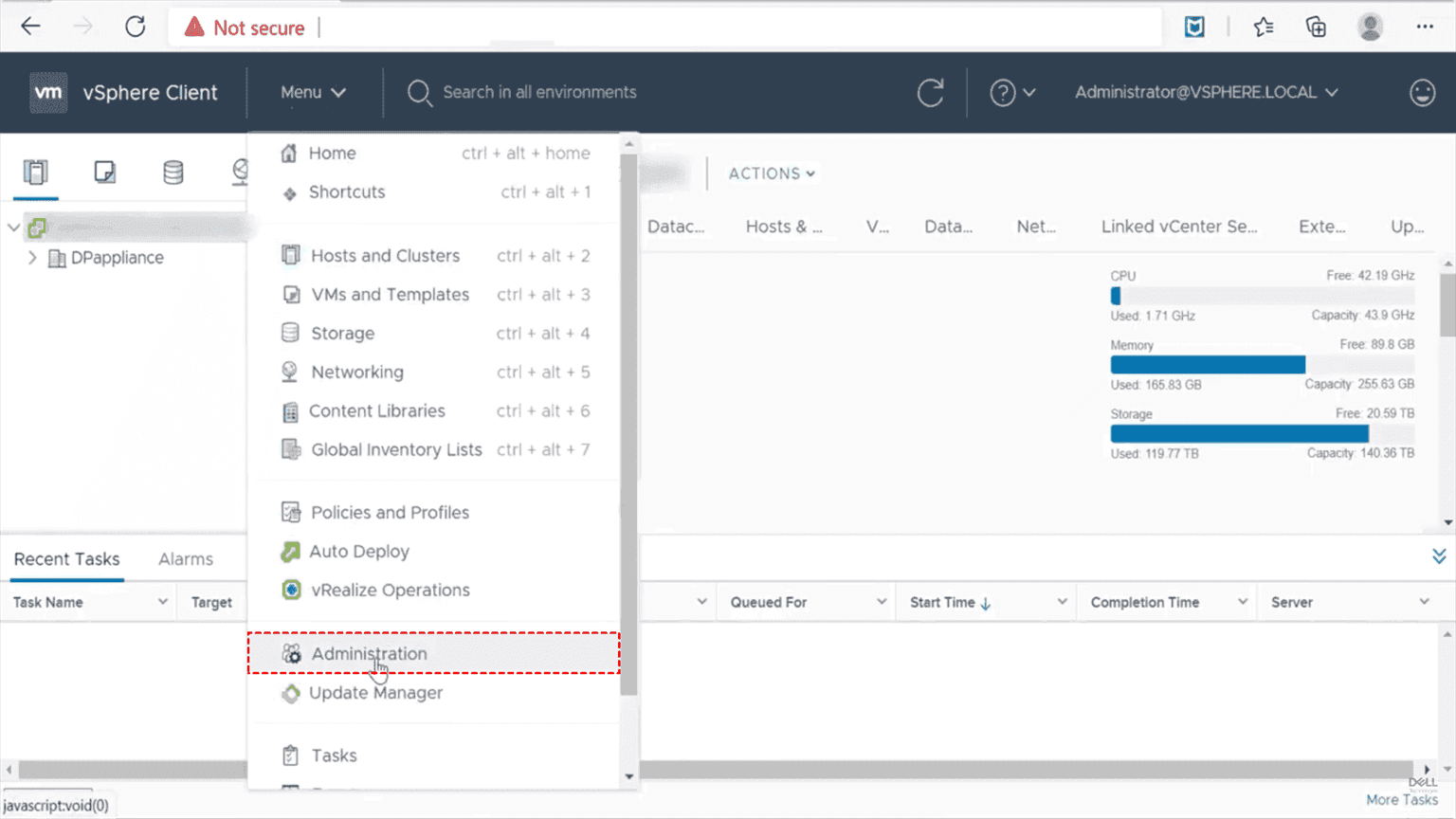Viewport: 1456px width, 819px height.
Task: Switch to the Alarms tab
Action: point(186,559)
